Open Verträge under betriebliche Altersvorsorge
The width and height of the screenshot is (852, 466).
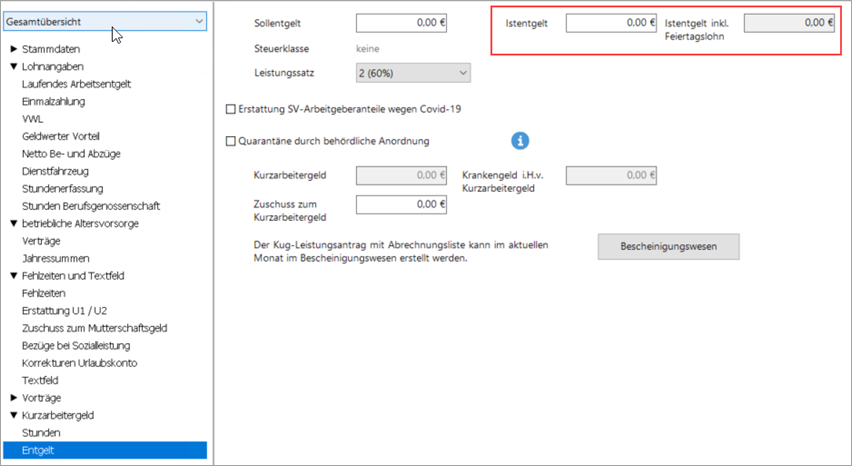(x=41, y=241)
